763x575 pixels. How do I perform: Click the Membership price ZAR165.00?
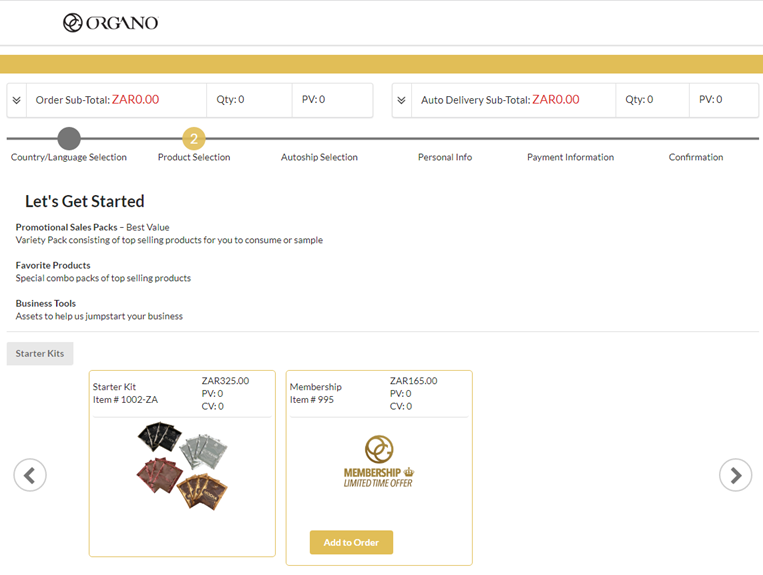414,381
